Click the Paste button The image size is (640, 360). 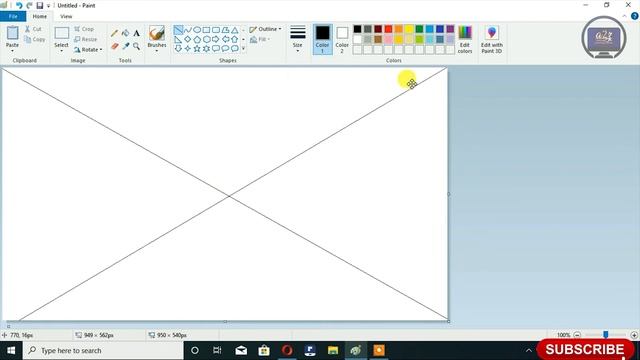pyautogui.click(x=12, y=36)
